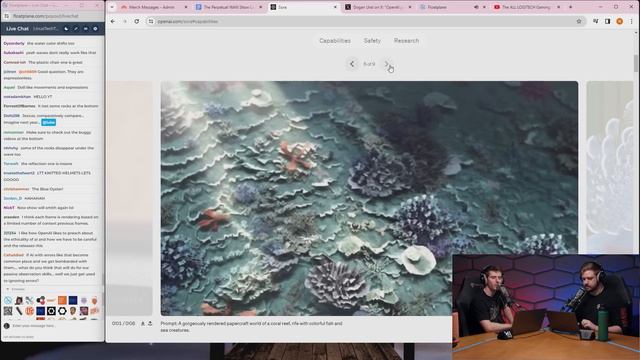This screenshot has width=640, height=360.
Task: Open a new browser tab
Action: [x=570, y=7]
